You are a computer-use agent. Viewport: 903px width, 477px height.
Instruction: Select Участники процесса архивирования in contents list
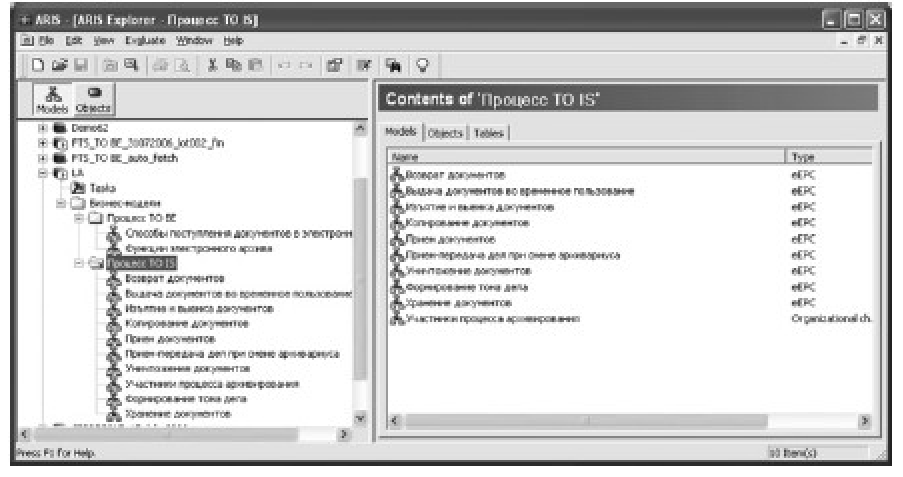pos(493,319)
